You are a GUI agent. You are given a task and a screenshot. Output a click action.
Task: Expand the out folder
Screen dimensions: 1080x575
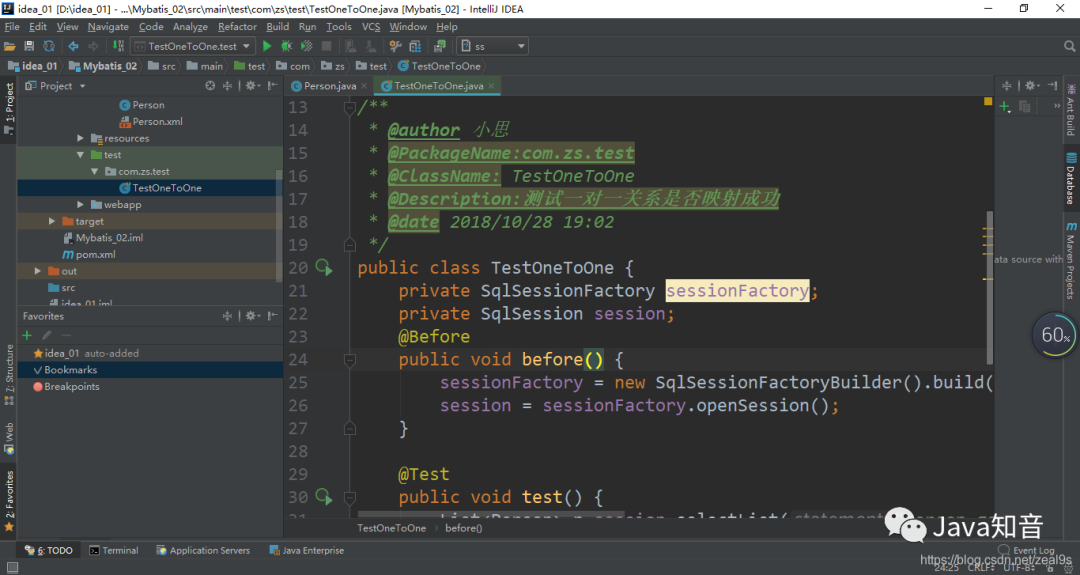click(x=38, y=271)
